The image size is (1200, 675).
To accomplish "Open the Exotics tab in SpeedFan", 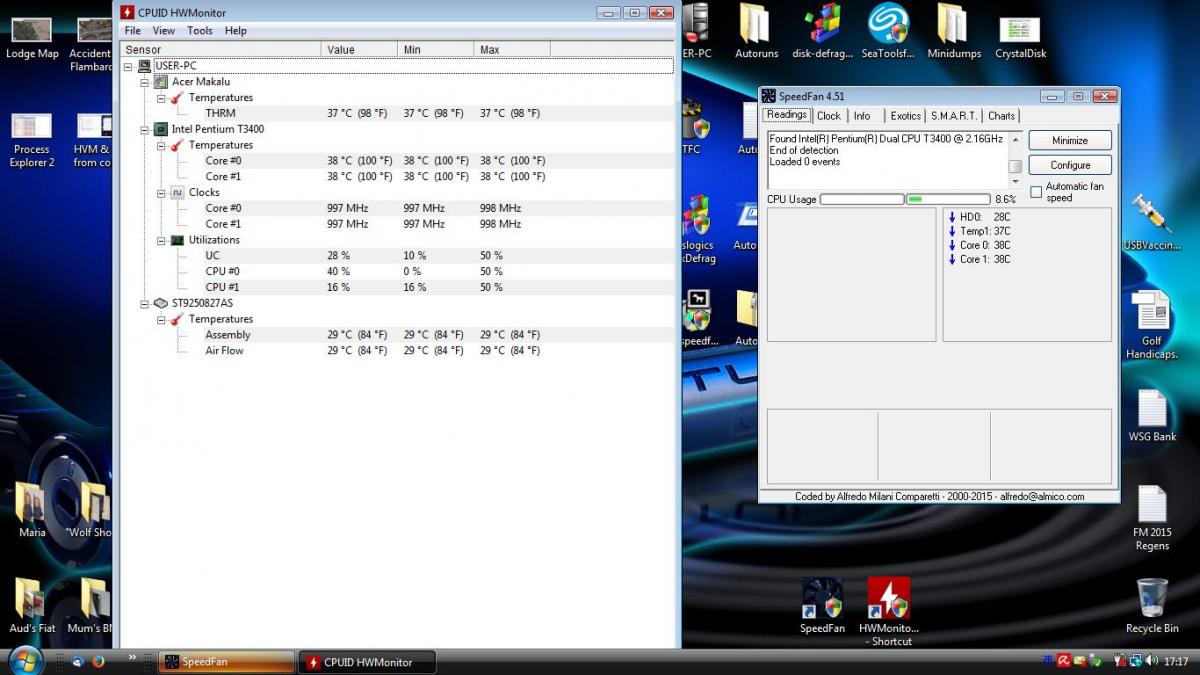I will [x=905, y=116].
